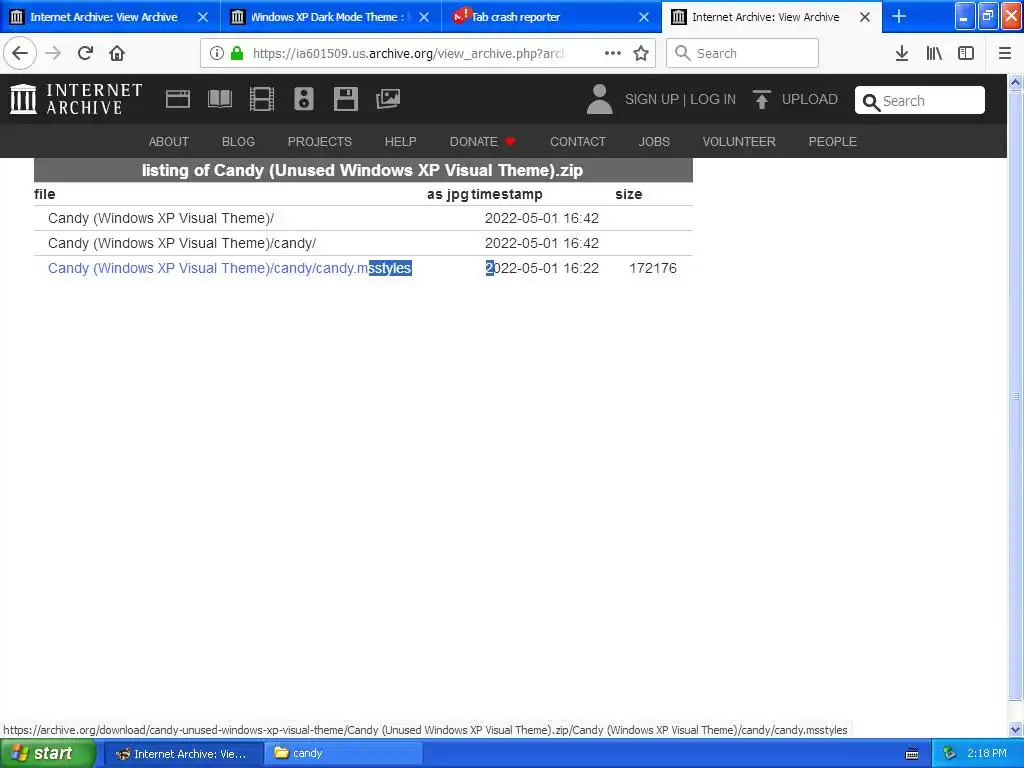Open the Downloads arrow panel
This screenshot has width=1024, height=768.
pos(902,53)
